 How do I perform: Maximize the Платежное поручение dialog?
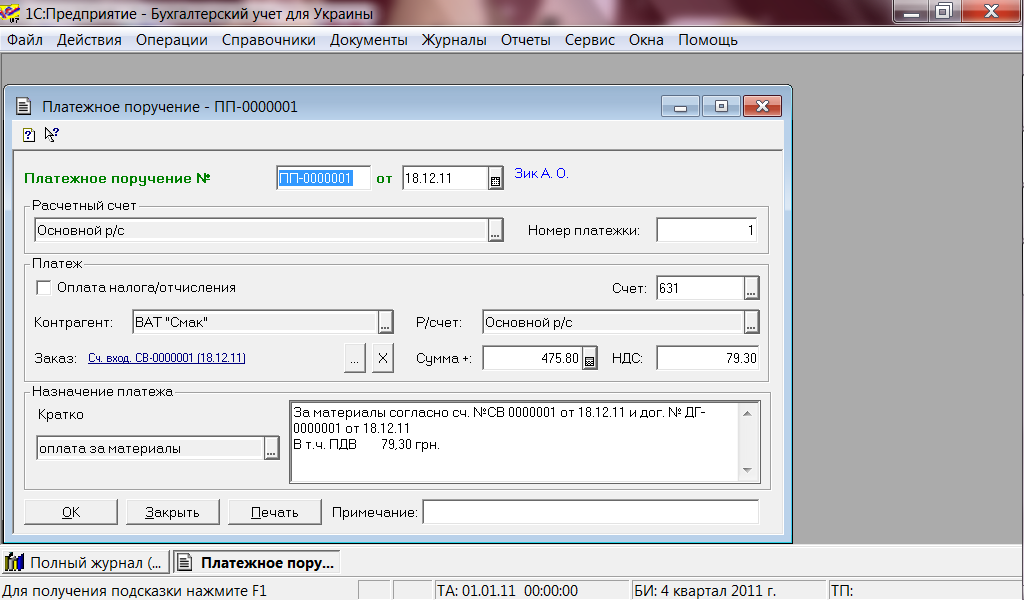pos(721,106)
